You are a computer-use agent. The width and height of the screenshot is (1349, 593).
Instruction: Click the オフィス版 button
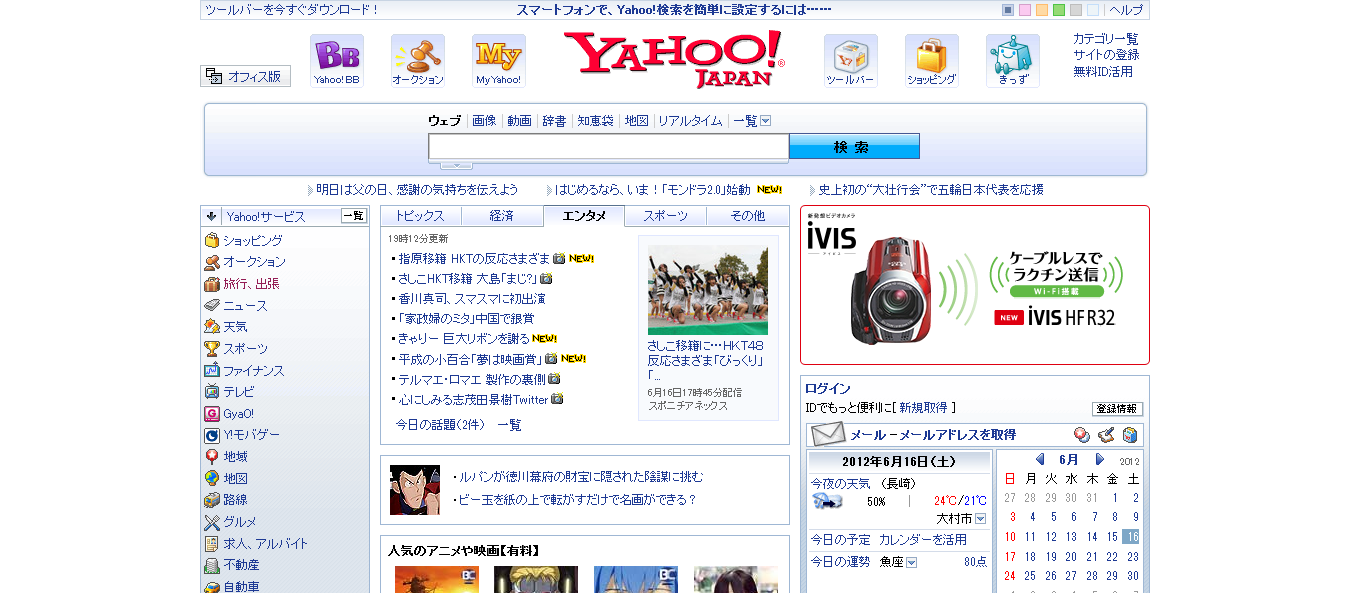pyautogui.click(x=246, y=76)
